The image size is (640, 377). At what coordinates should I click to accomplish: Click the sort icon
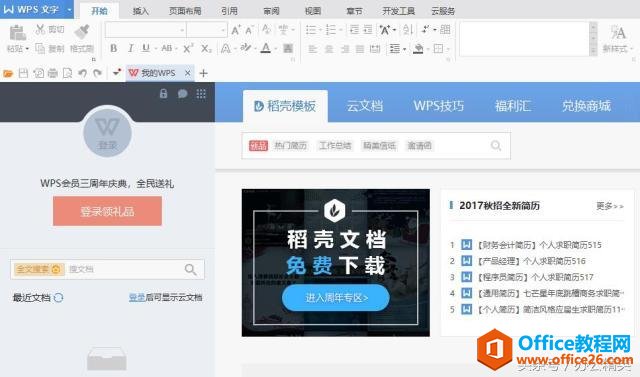tap(407, 29)
